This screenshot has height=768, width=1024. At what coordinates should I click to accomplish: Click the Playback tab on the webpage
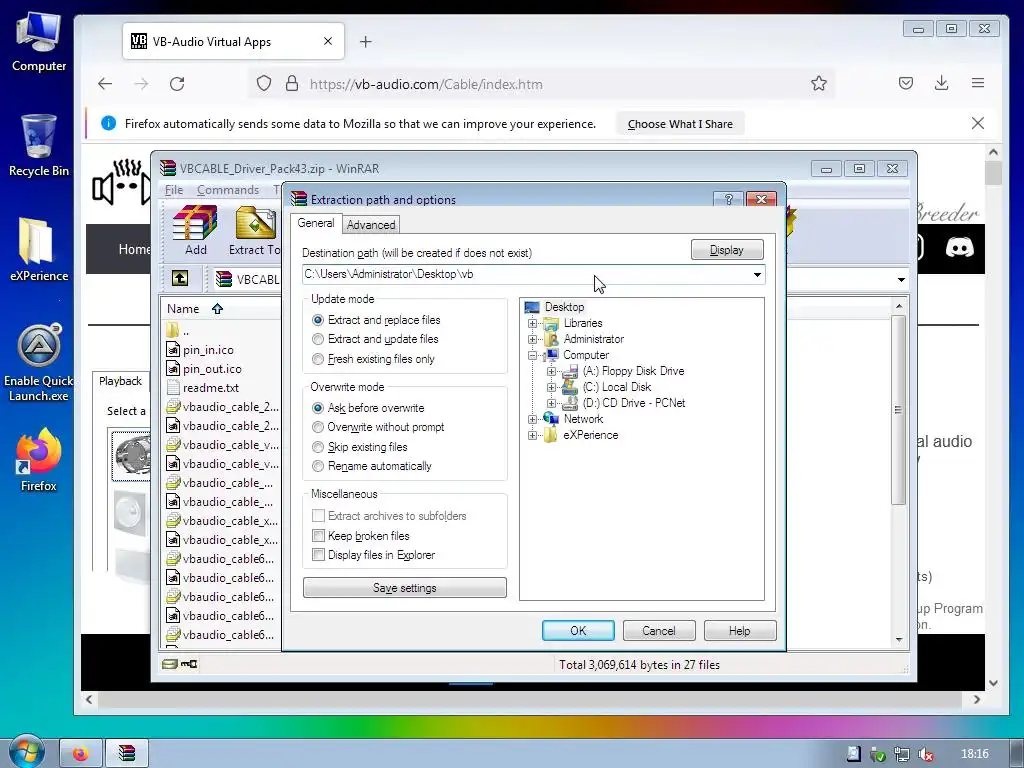click(x=120, y=381)
